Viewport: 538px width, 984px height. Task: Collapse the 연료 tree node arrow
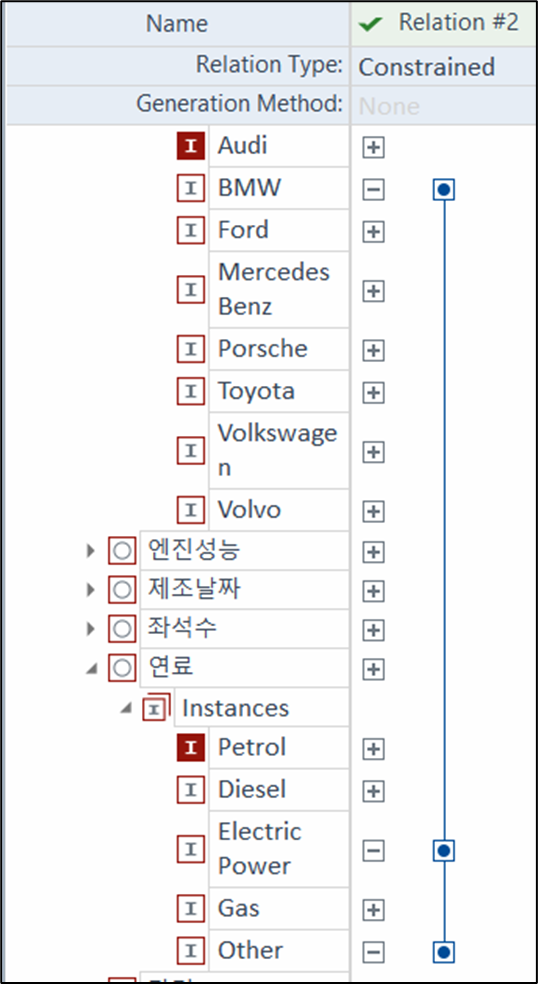tap(92, 669)
